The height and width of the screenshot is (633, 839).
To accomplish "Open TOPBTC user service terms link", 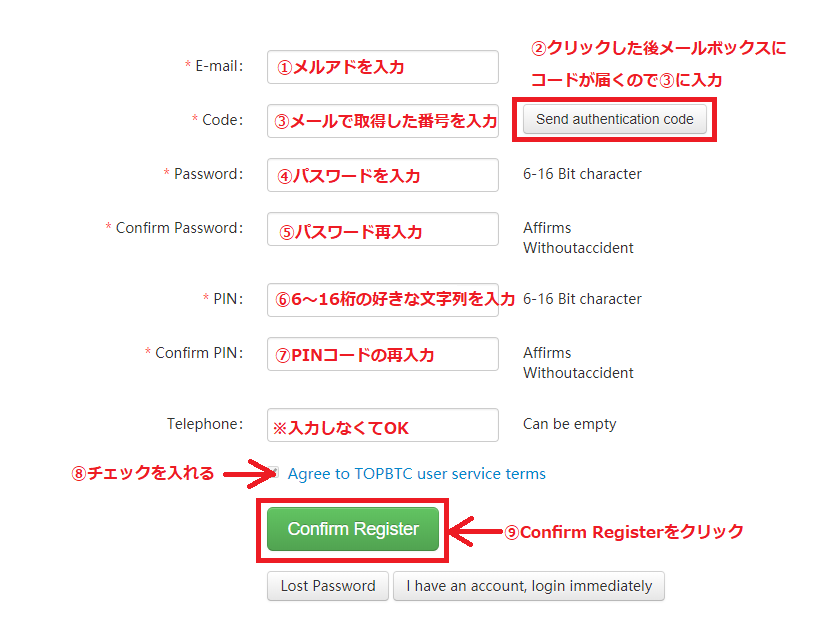I will 416,474.
